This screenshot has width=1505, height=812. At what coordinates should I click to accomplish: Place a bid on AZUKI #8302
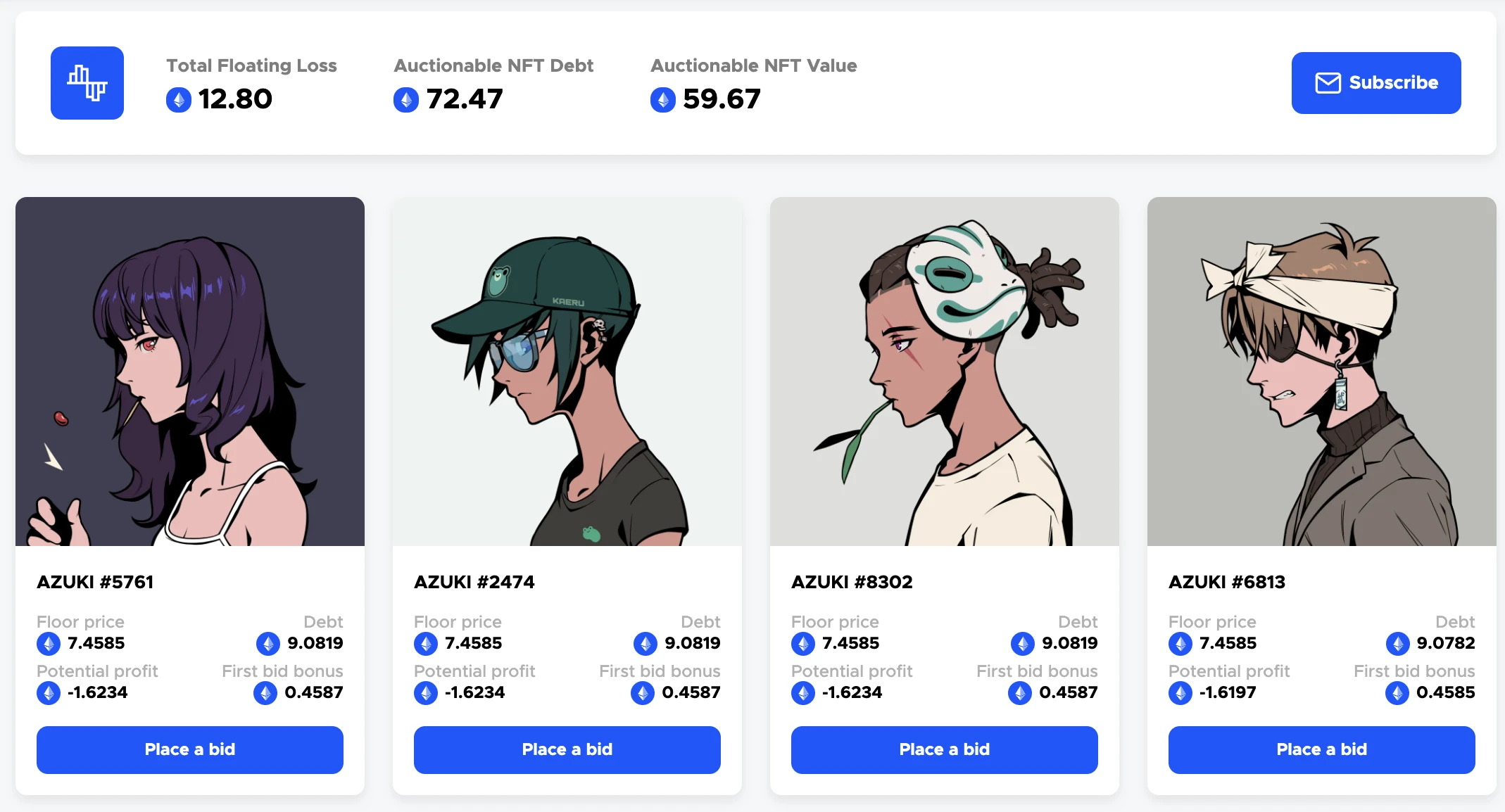pyautogui.click(x=945, y=749)
